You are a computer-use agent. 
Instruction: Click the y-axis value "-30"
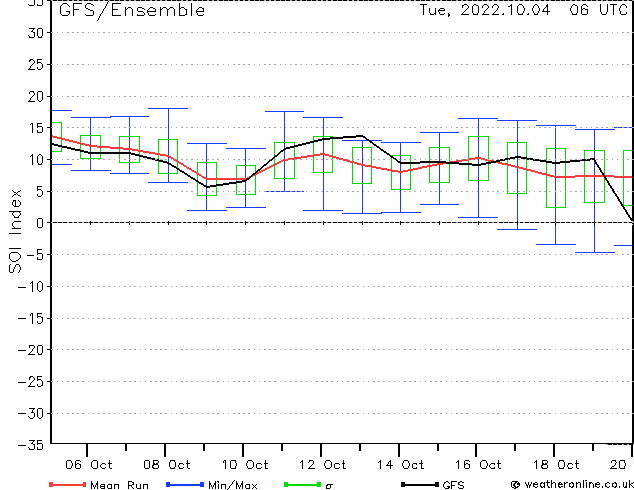[x=31, y=414]
